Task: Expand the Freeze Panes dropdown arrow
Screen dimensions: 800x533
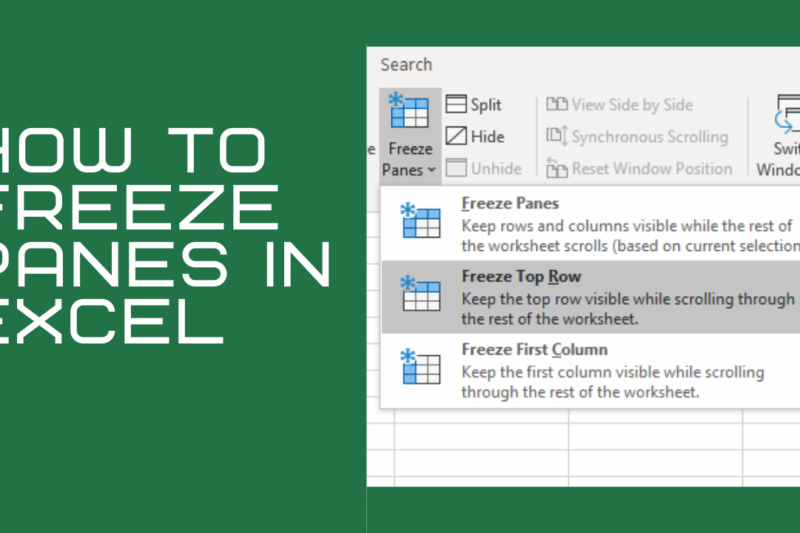Action: [431, 170]
